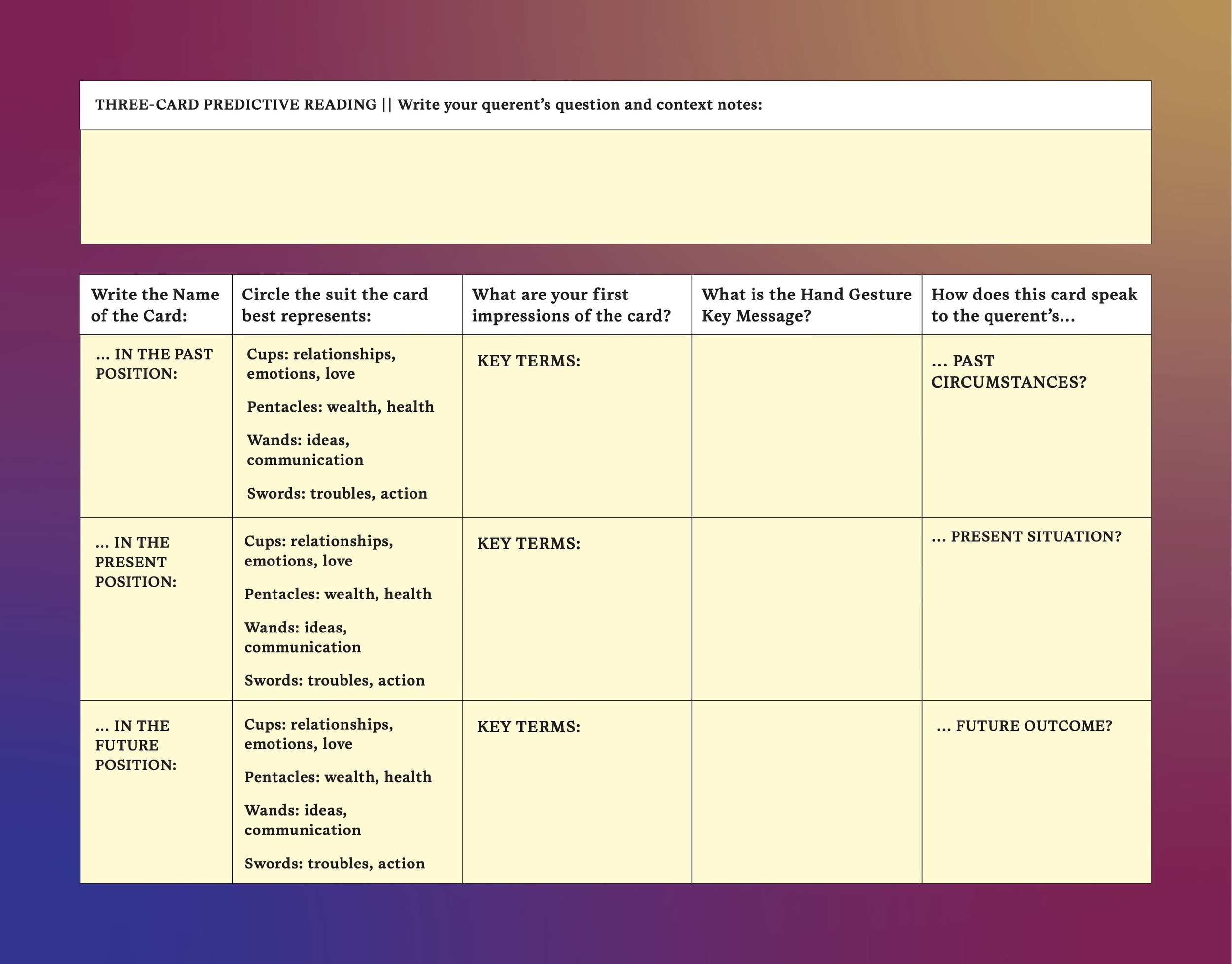Click 'KEY TERMS:' in the Past row
The height and width of the screenshot is (964, 1232).
point(528,361)
